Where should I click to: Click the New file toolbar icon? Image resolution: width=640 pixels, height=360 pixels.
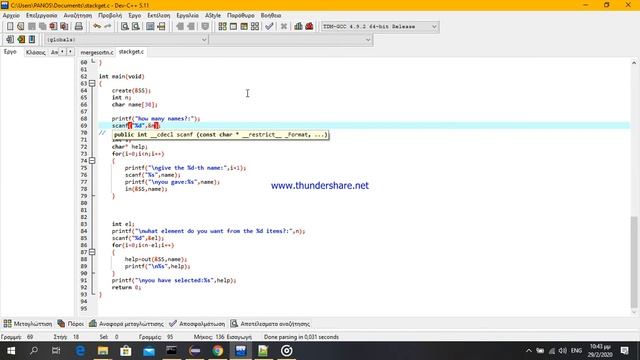pos(10,27)
